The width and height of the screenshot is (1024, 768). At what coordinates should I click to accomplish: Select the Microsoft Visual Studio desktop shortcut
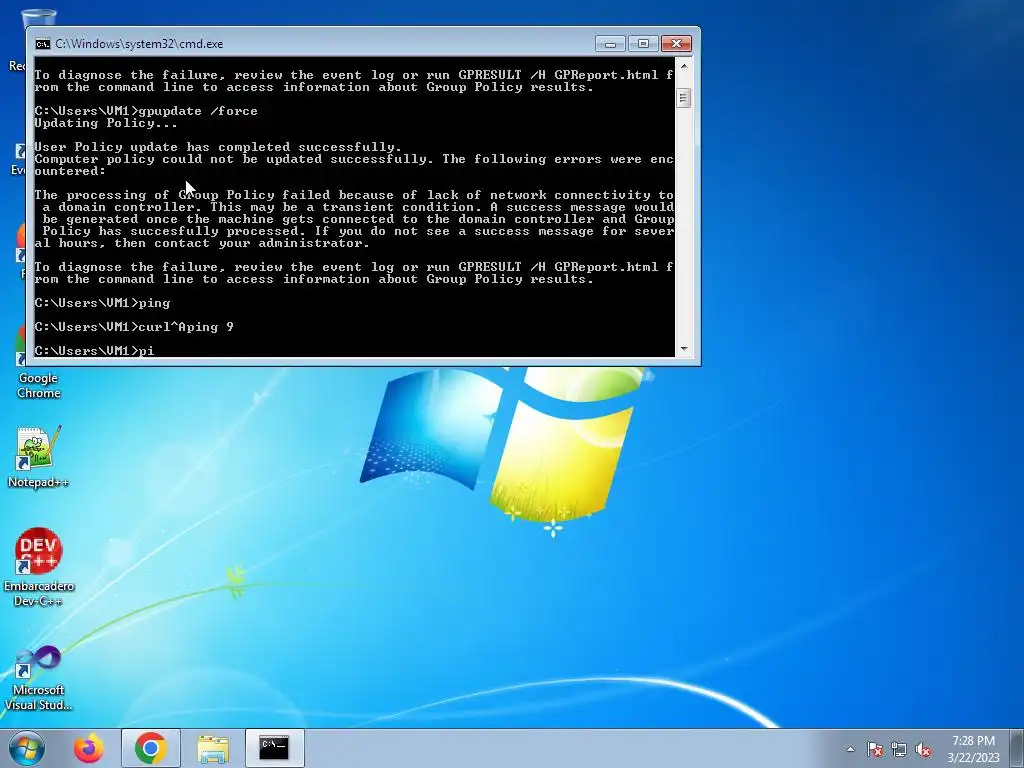click(x=39, y=678)
